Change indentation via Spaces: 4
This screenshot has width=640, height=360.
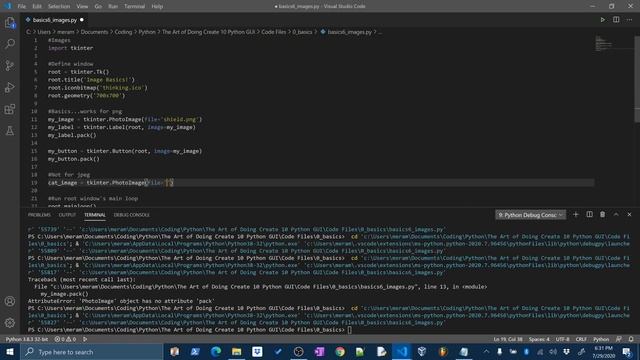tap(539, 339)
